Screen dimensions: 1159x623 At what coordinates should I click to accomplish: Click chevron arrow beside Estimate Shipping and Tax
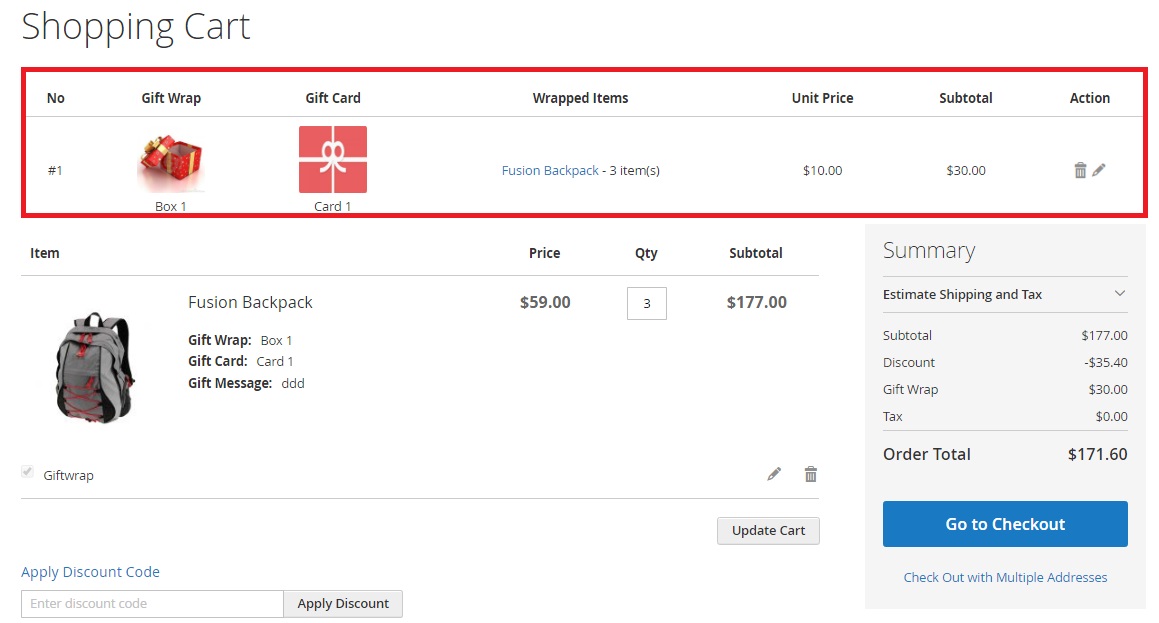click(x=1120, y=294)
